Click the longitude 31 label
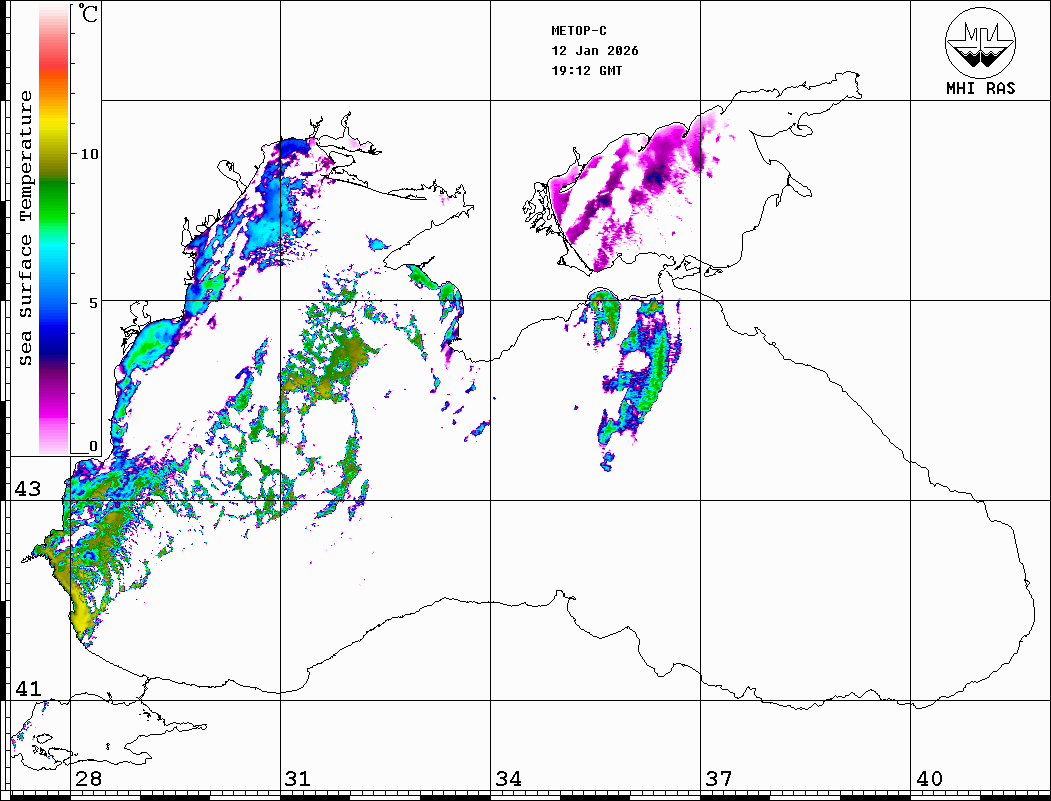The width and height of the screenshot is (1051, 801). pos(297,779)
